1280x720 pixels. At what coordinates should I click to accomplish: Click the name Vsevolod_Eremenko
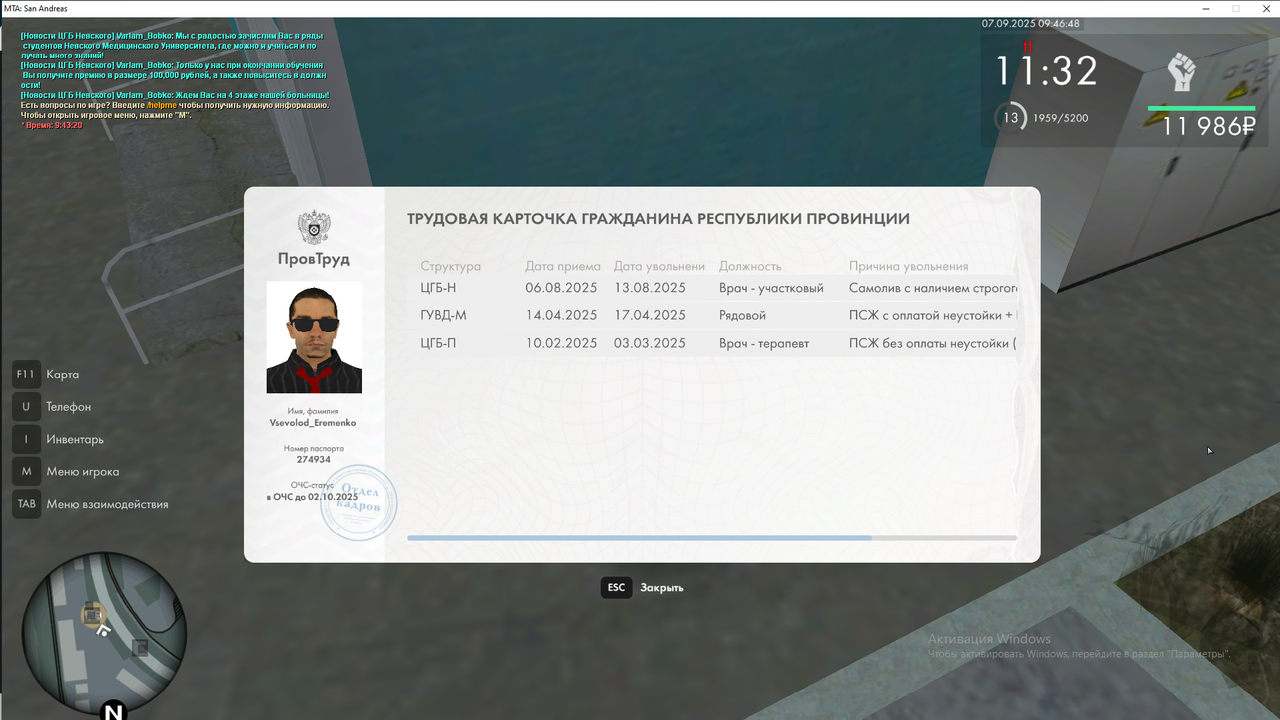[313, 423]
